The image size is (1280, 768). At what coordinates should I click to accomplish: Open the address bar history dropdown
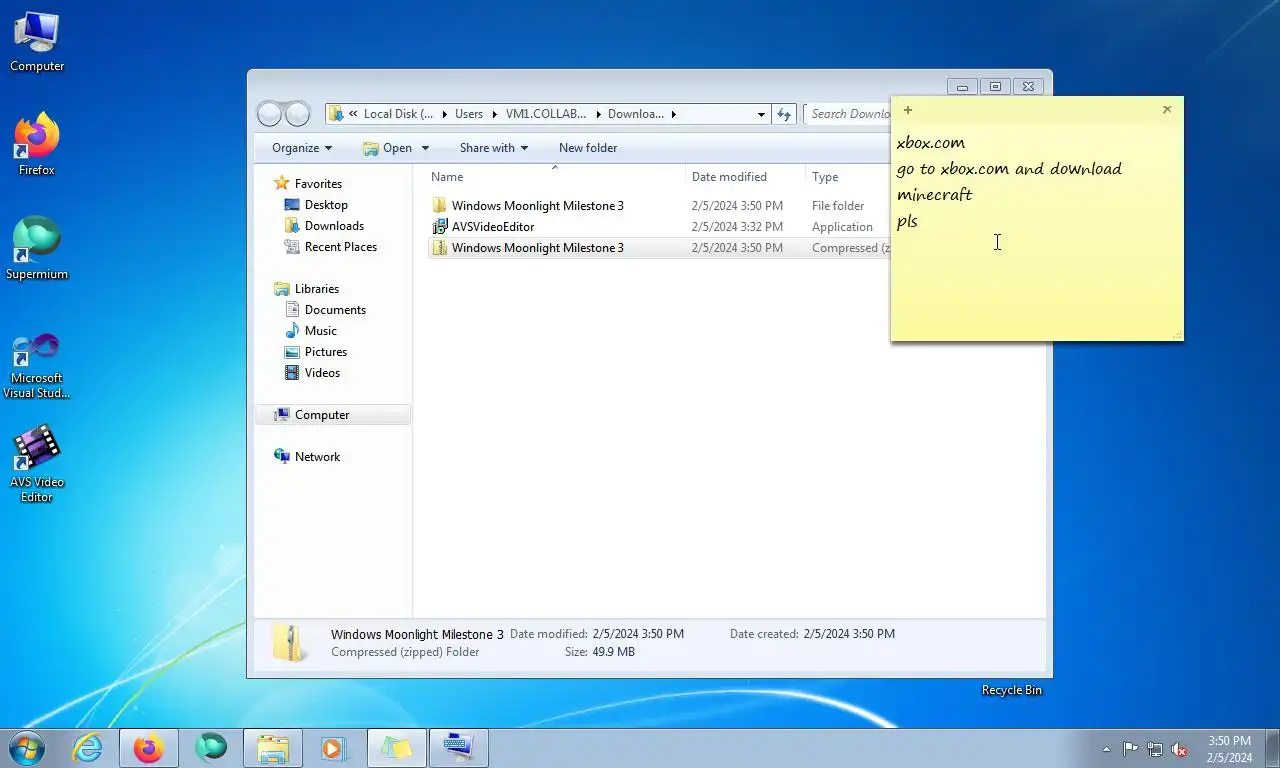pos(761,114)
